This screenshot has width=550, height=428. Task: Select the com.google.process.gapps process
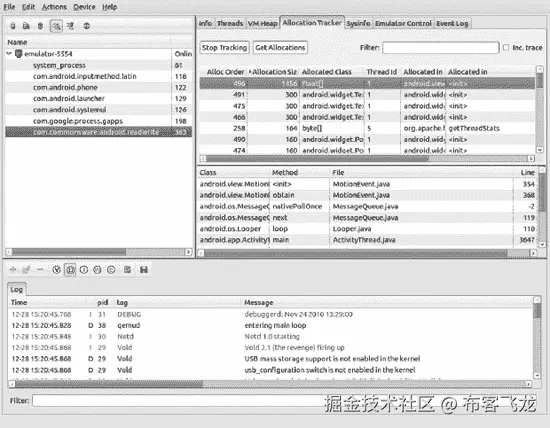click(x=98, y=121)
